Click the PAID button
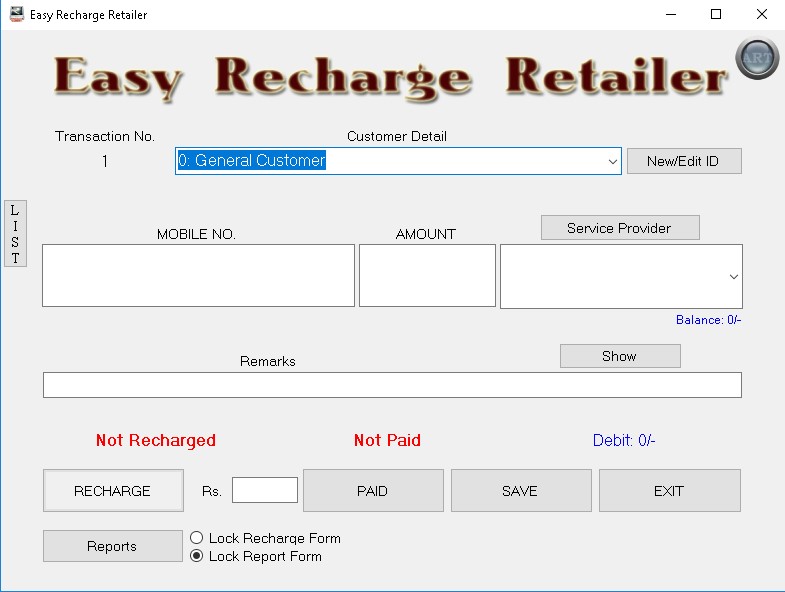Screen dimensions: 785x592 coord(373,491)
